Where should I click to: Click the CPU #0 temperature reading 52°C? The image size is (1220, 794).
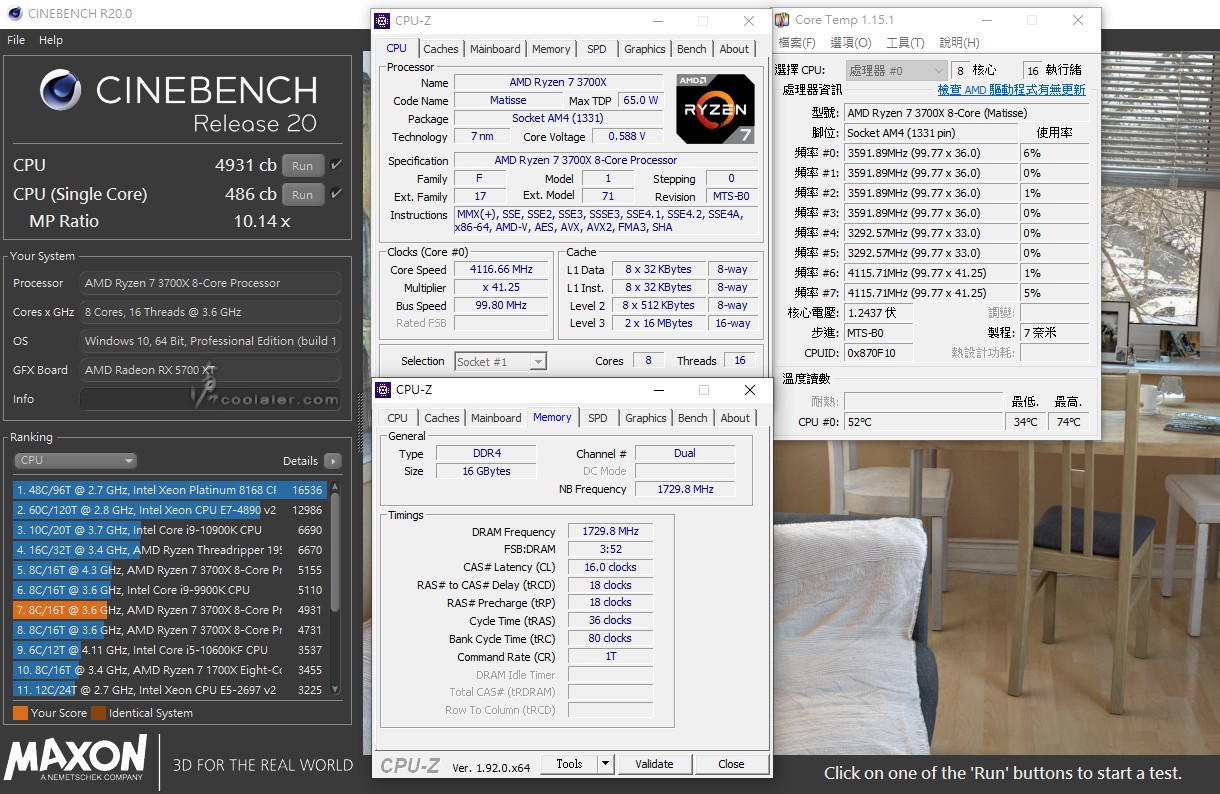tap(923, 422)
